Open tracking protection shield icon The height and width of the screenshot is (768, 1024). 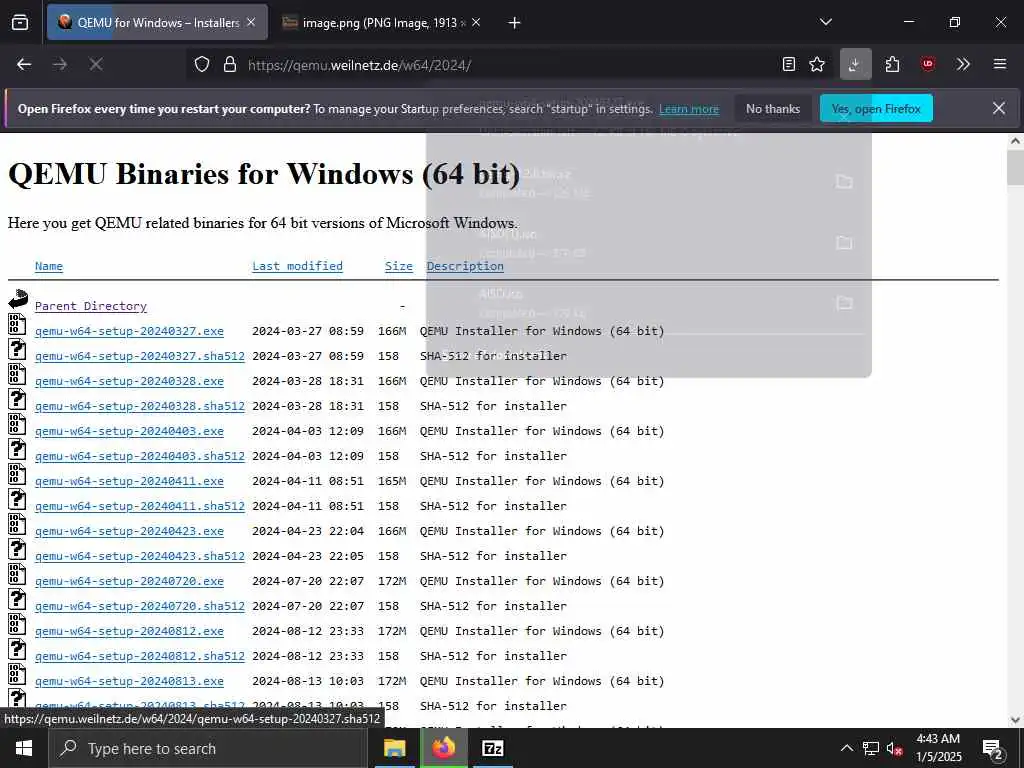point(202,64)
